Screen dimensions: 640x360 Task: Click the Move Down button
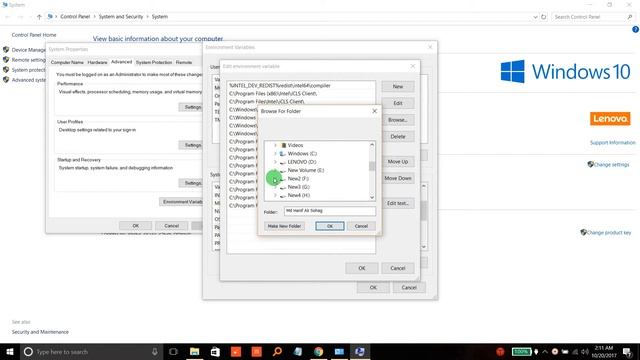pos(398,178)
